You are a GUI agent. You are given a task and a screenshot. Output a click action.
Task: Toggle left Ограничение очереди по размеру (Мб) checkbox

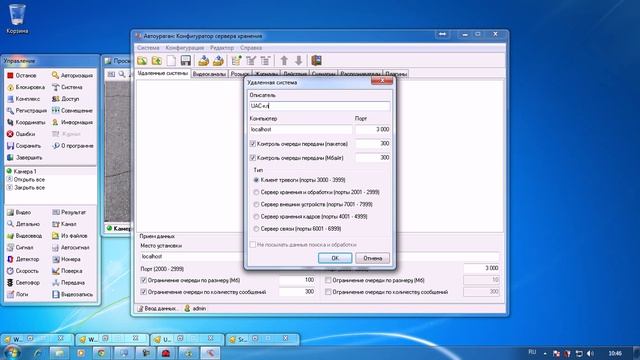[x=143, y=280]
